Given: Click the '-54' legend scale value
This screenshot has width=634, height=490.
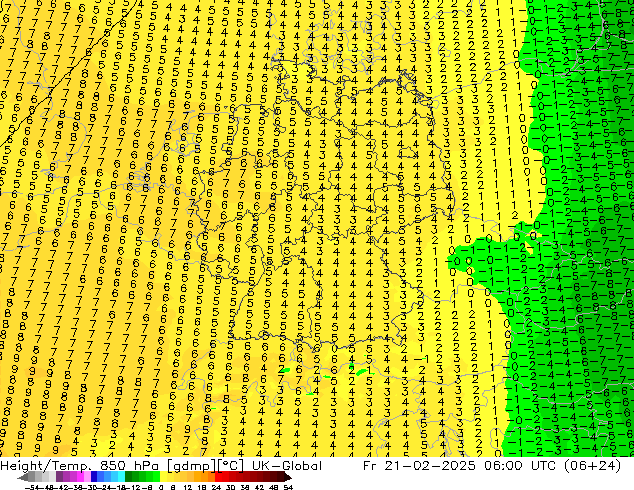Looking at the screenshot, I should pyautogui.click(x=32, y=487).
